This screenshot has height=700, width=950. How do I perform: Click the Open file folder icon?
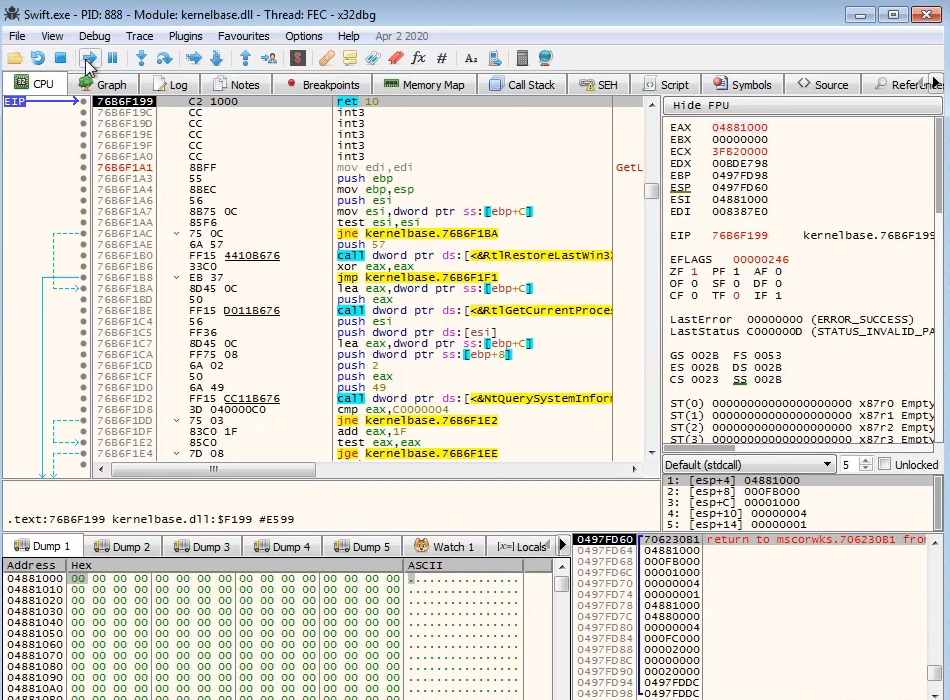[x=14, y=58]
